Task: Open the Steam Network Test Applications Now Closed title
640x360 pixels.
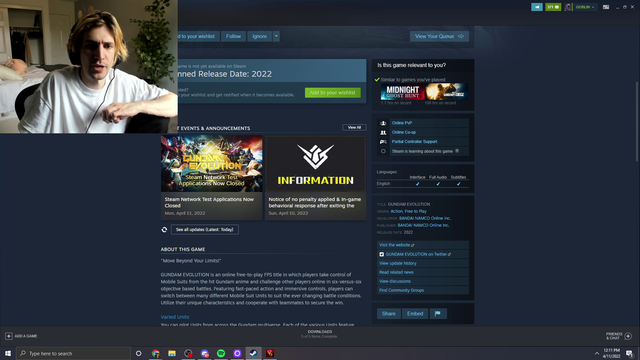Action: pyautogui.click(x=209, y=202)
